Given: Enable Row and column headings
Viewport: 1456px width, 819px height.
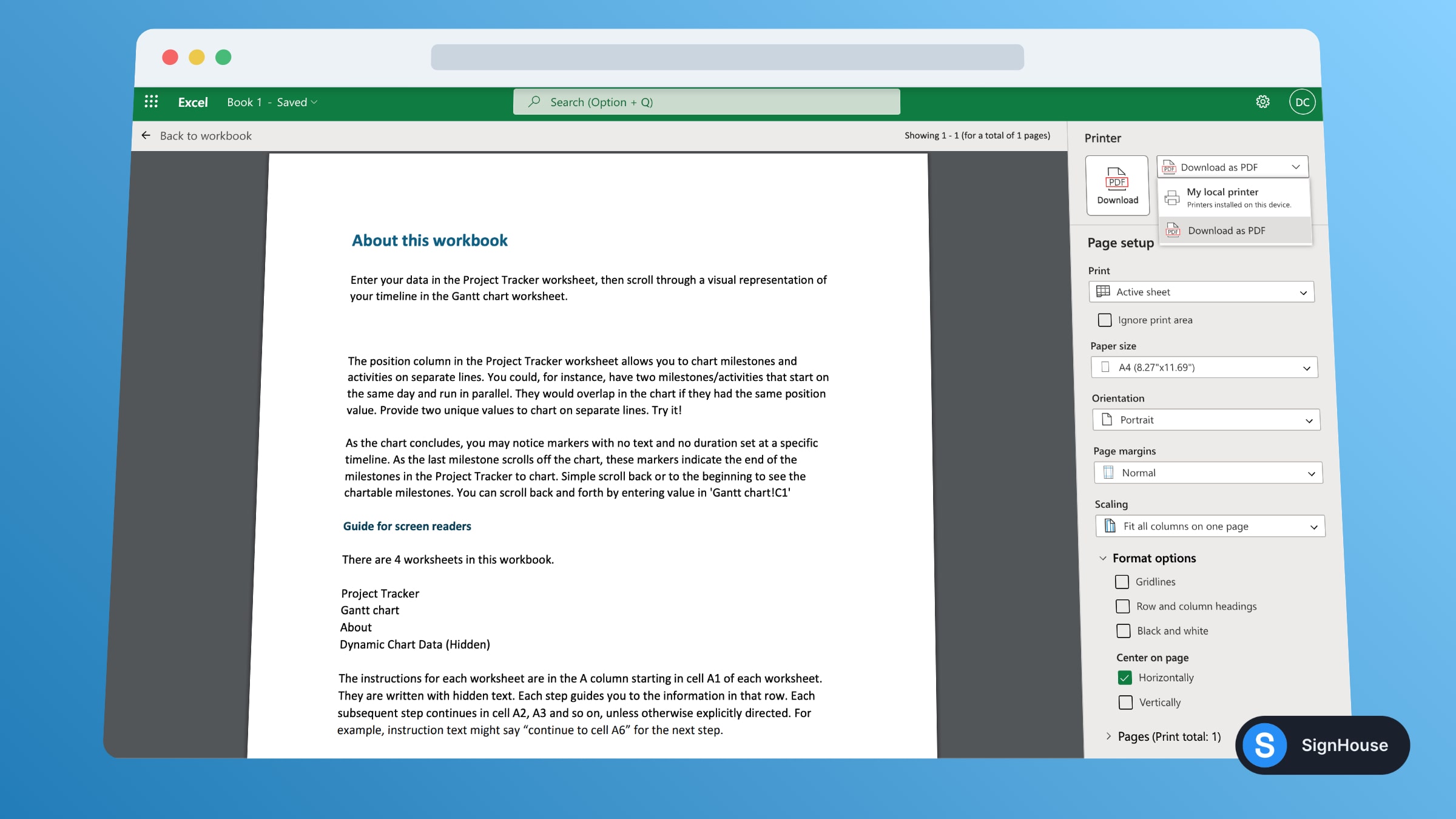Looking at the screenshot, I should pos(1123,606).
